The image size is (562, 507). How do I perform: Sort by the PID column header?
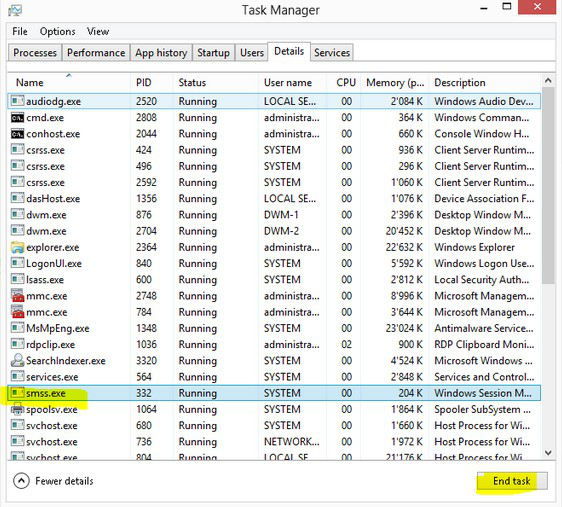click(152, 82)
